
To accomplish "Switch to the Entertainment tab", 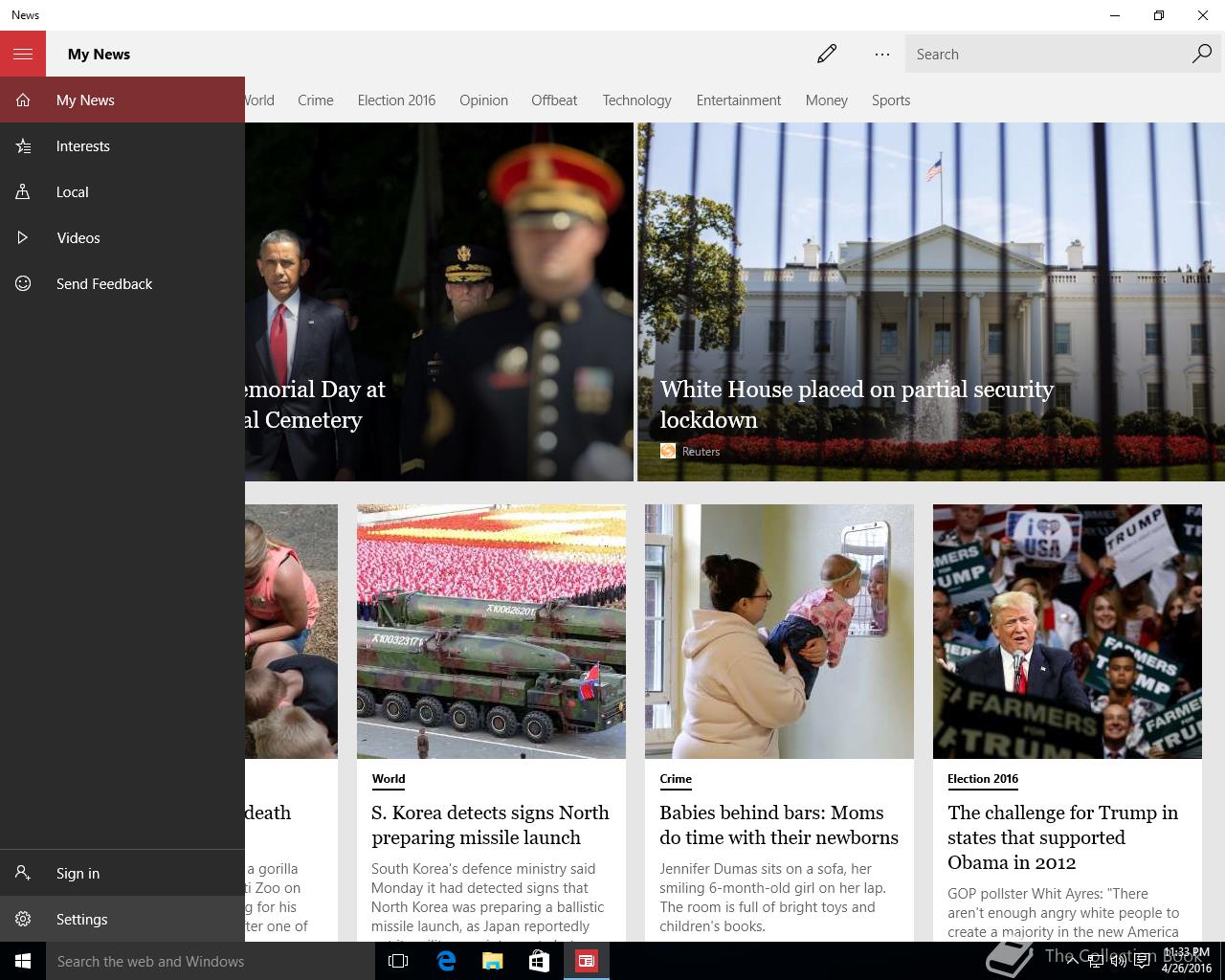I will coord(739,100).
